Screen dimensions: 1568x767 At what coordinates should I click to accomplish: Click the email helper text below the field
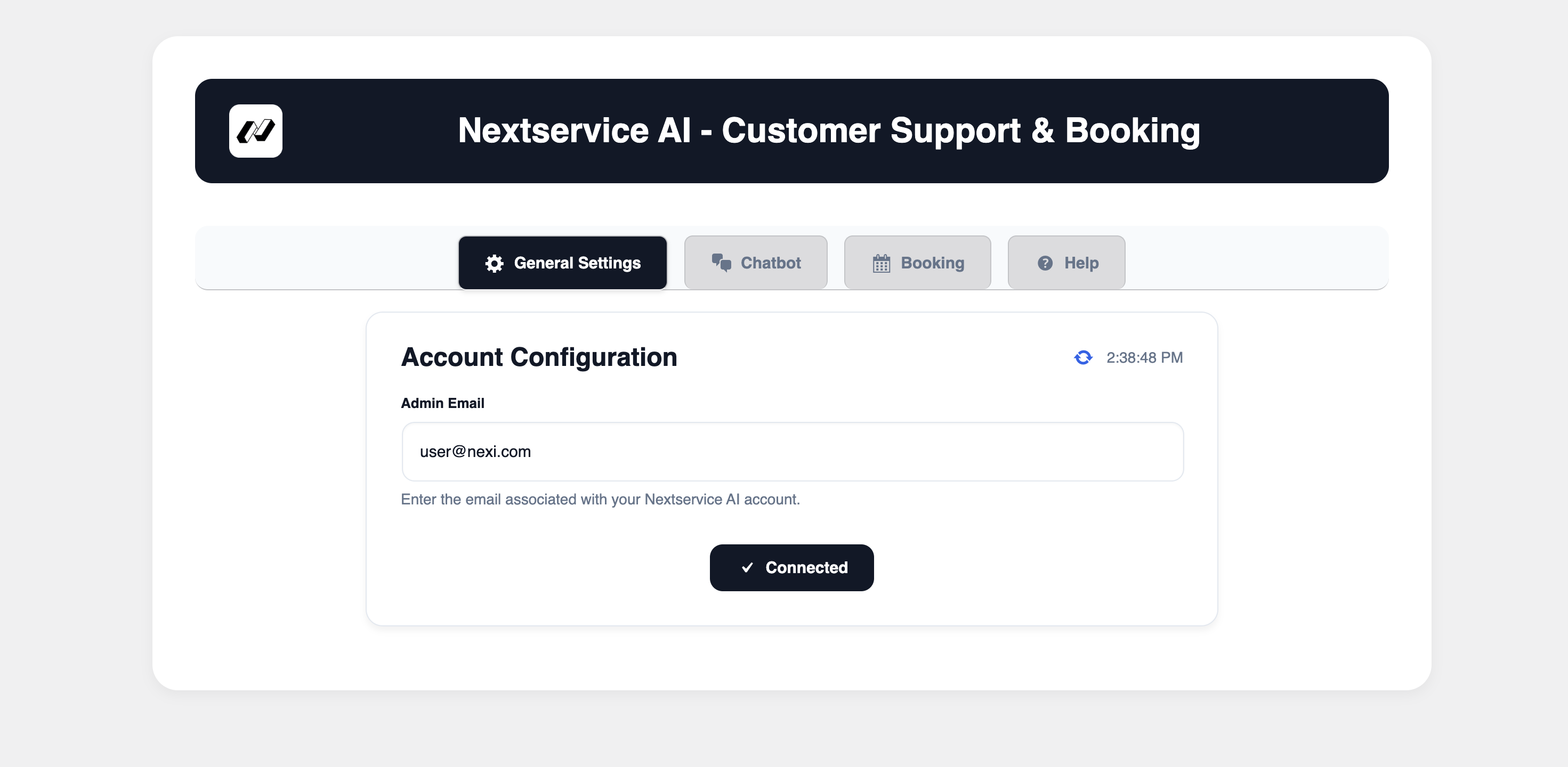click(600, 500)
